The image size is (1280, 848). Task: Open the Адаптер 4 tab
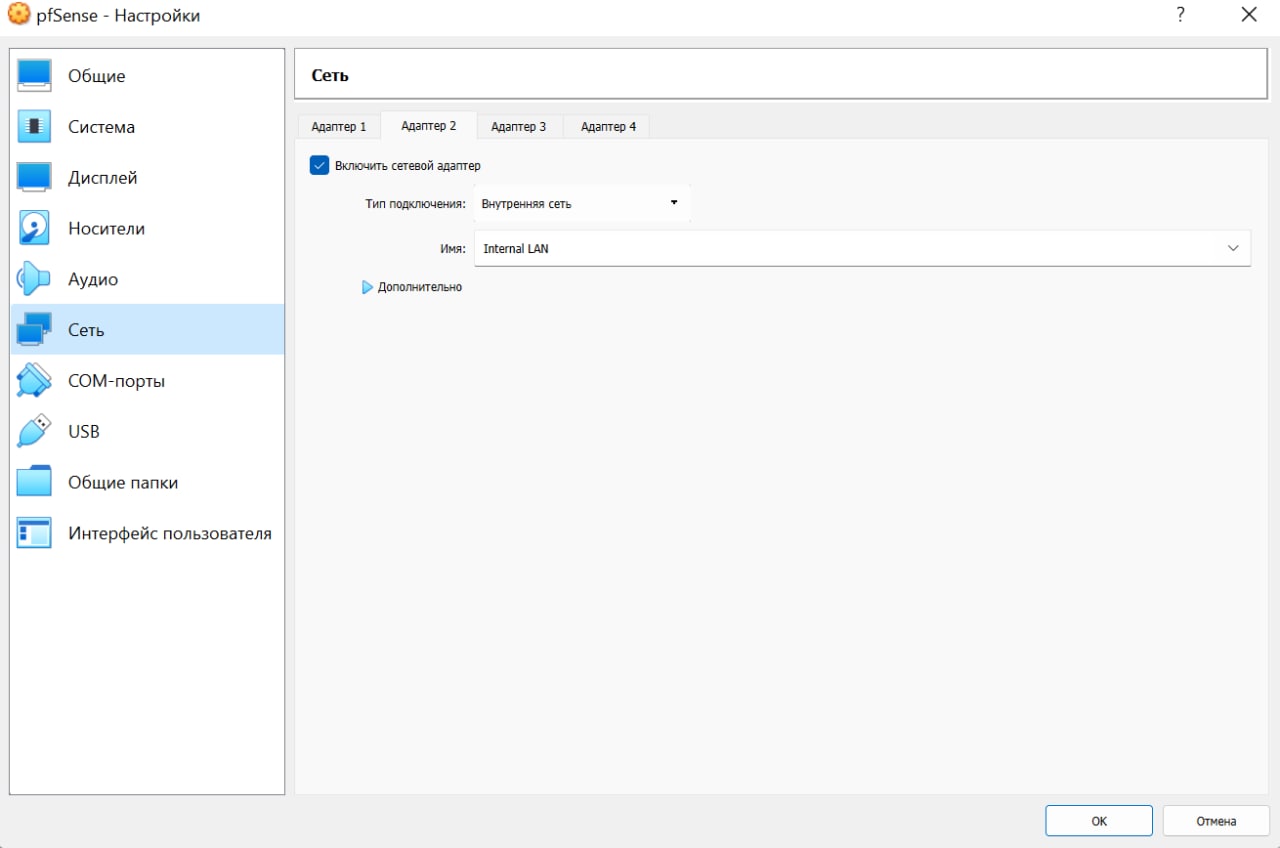tap(608, 127)
